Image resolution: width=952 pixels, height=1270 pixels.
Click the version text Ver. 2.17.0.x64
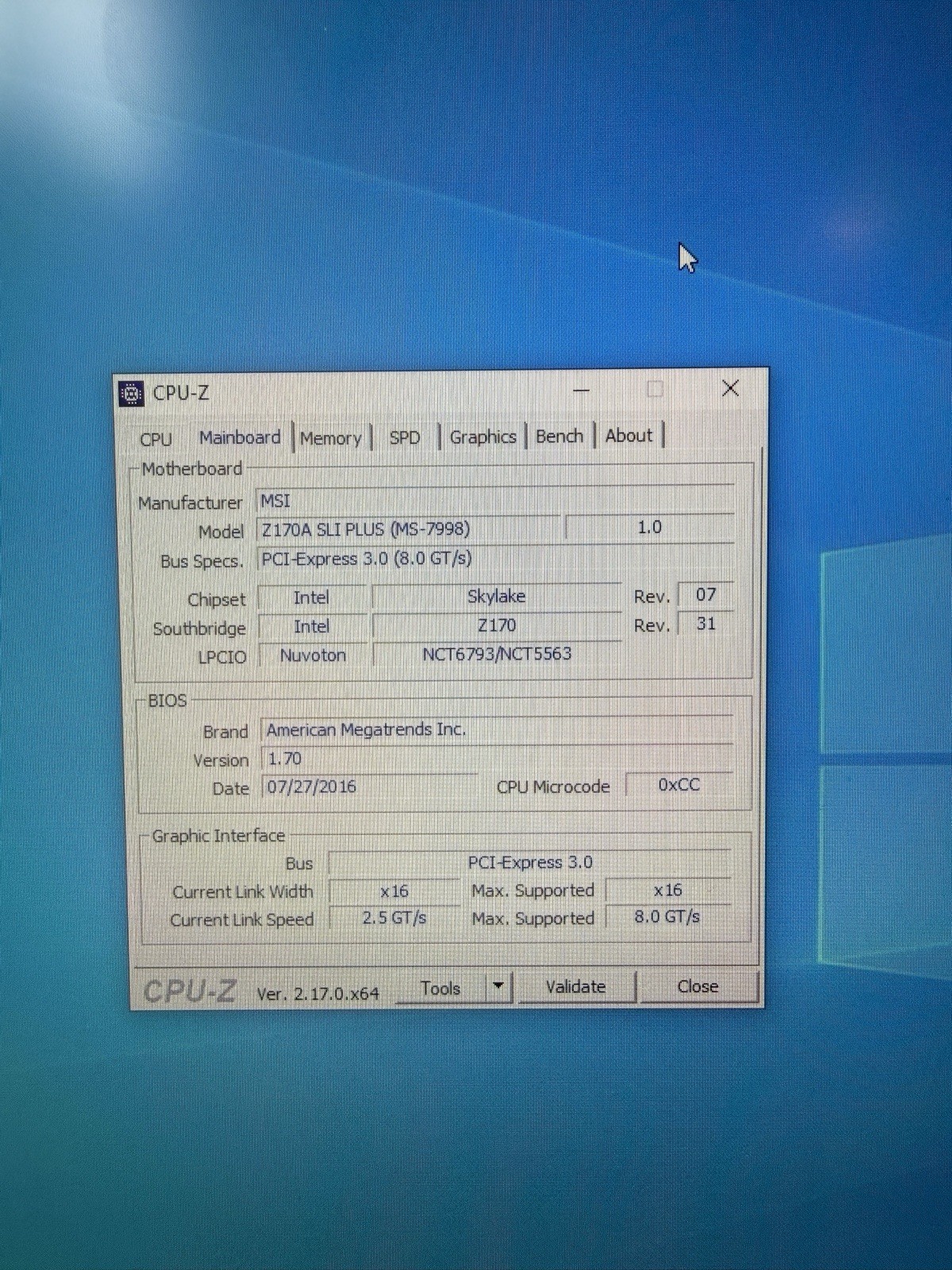tap(318, 994)
